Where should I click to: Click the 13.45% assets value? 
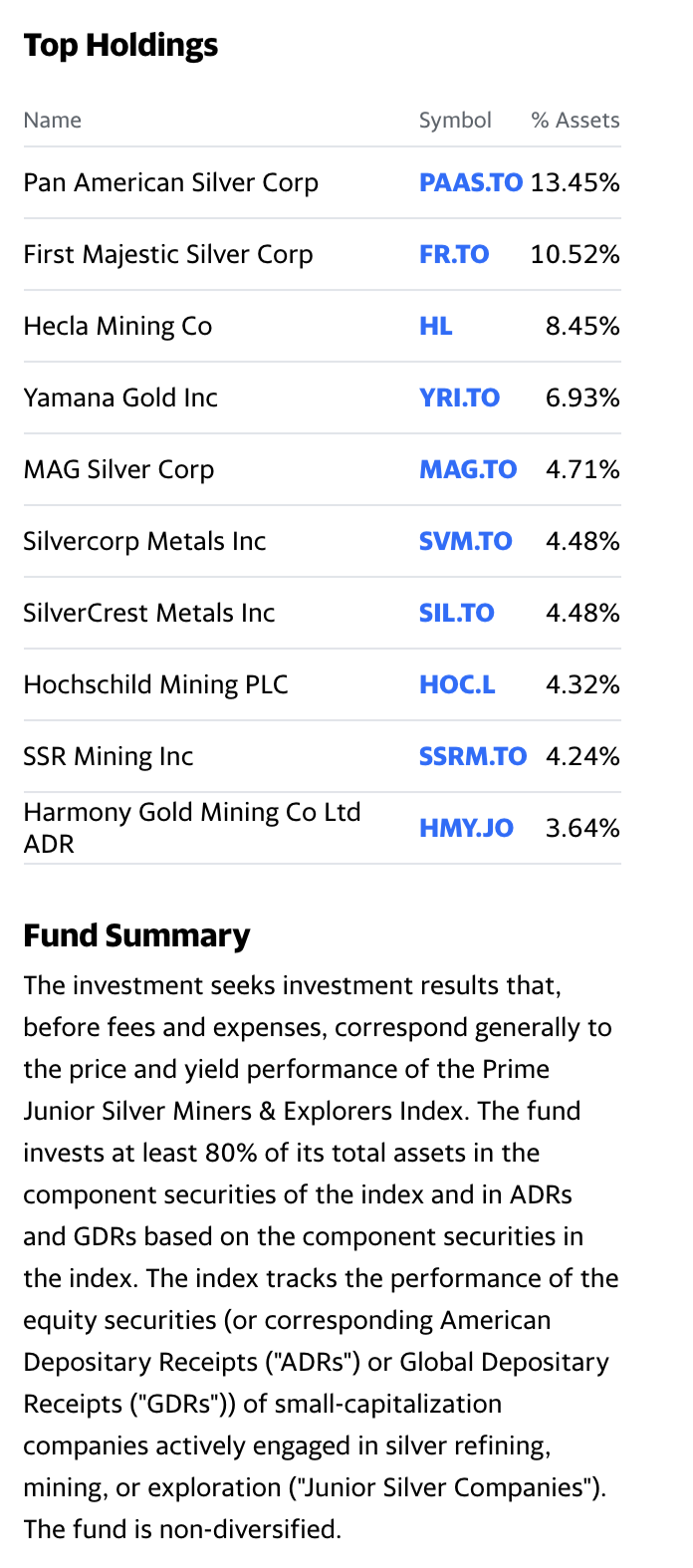click(x=576, y=182)
